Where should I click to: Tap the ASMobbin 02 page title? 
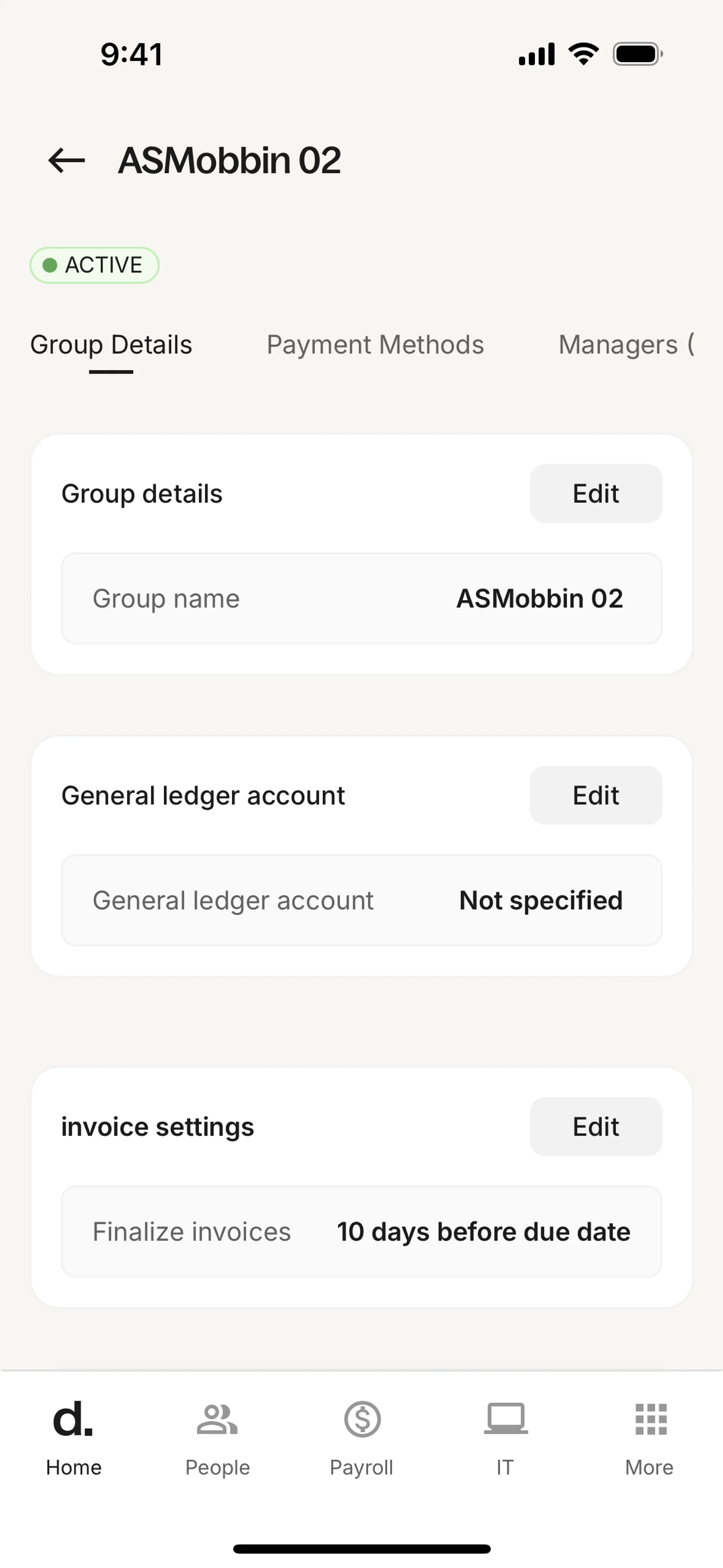tap(229, 161)
